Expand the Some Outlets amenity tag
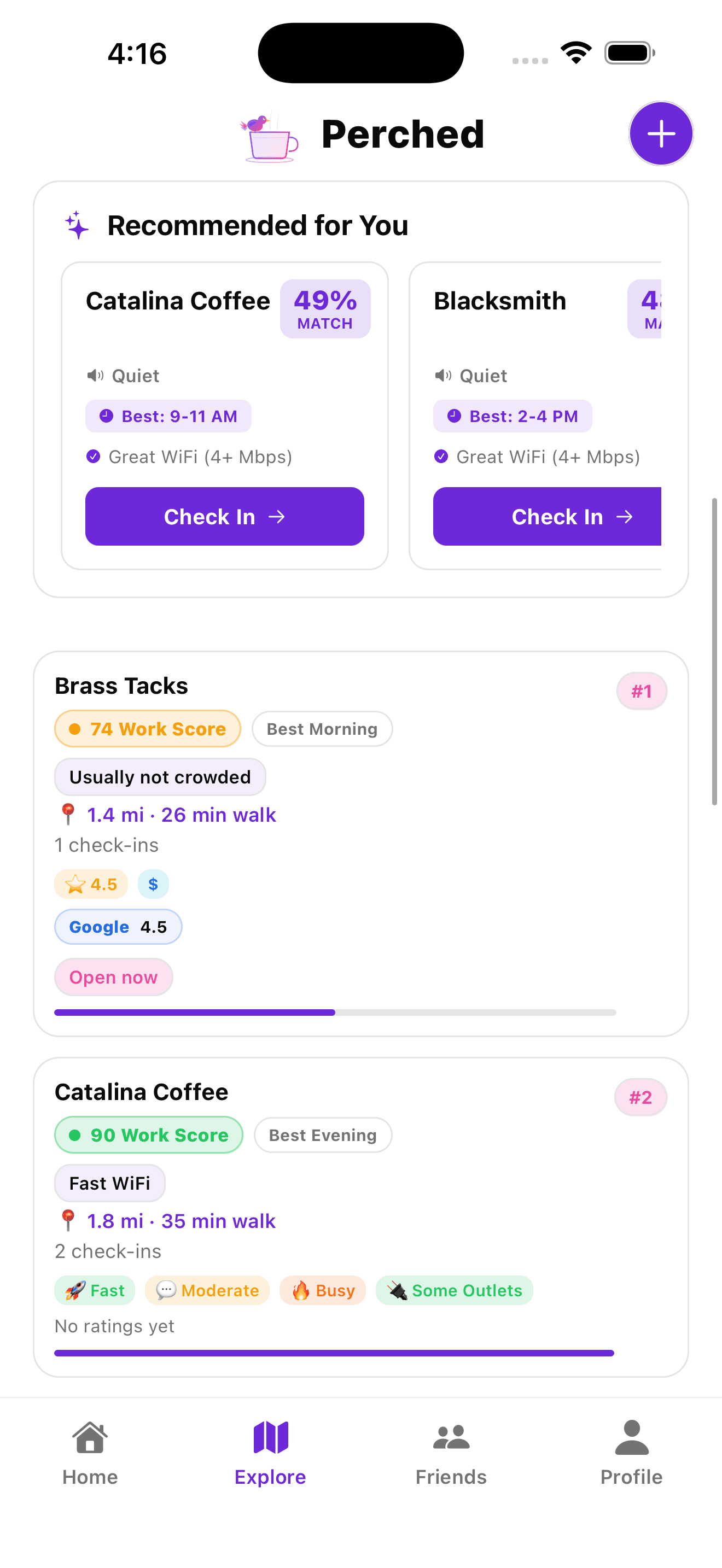 pos(454,1290)
